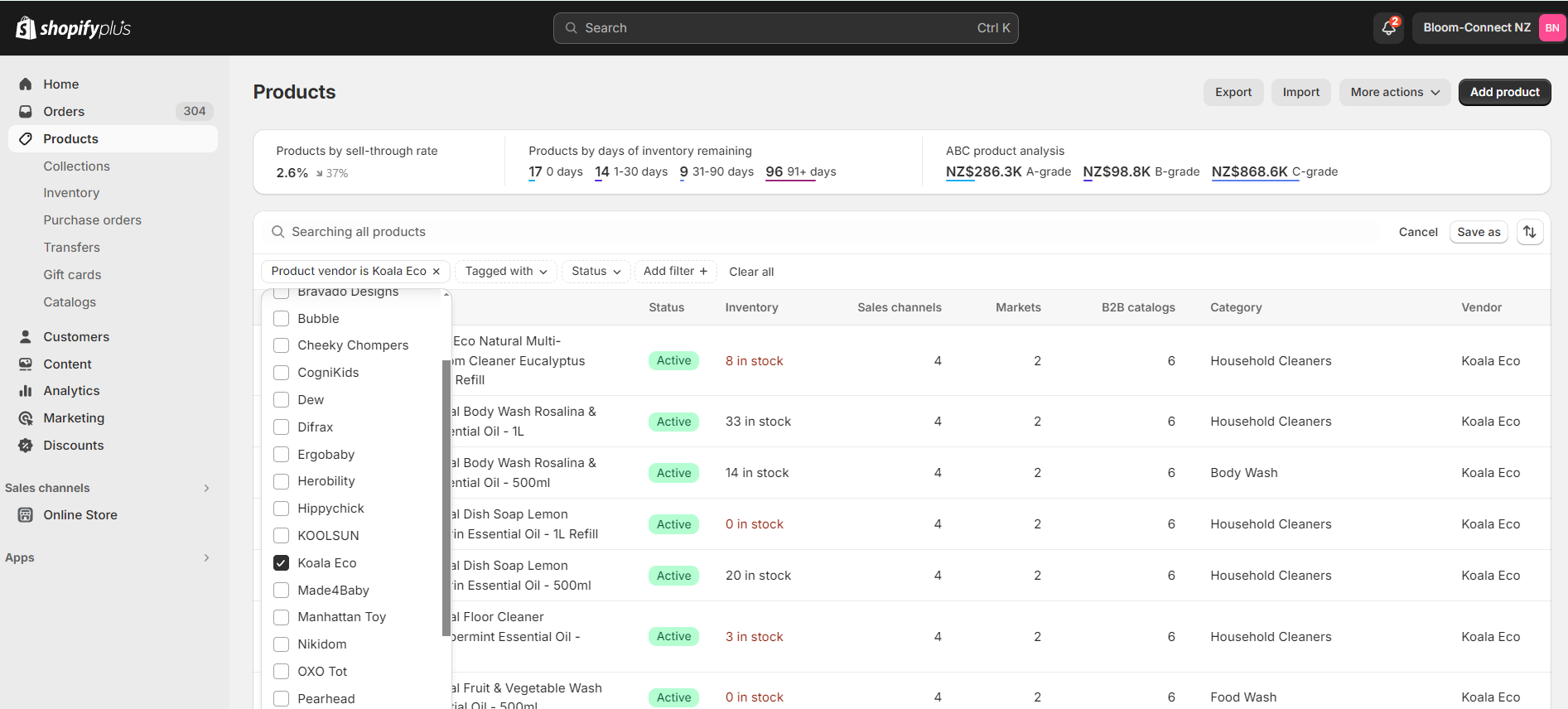Tick the CogniKids vendor checkbox

pyautogui.click(x=282, y=373)
